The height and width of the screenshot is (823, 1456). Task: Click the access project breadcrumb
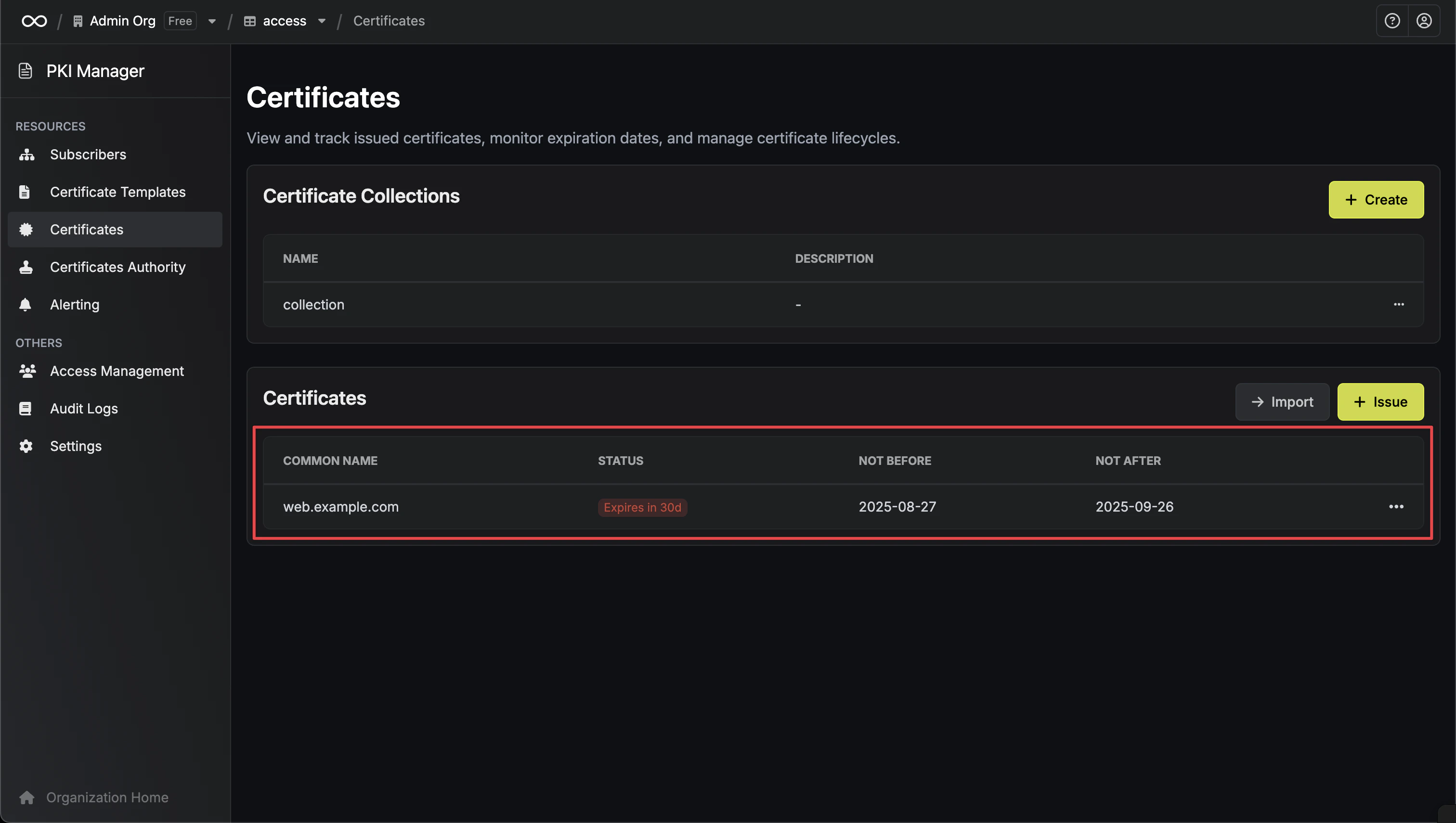pyautogui.click(x=285, y=21)
